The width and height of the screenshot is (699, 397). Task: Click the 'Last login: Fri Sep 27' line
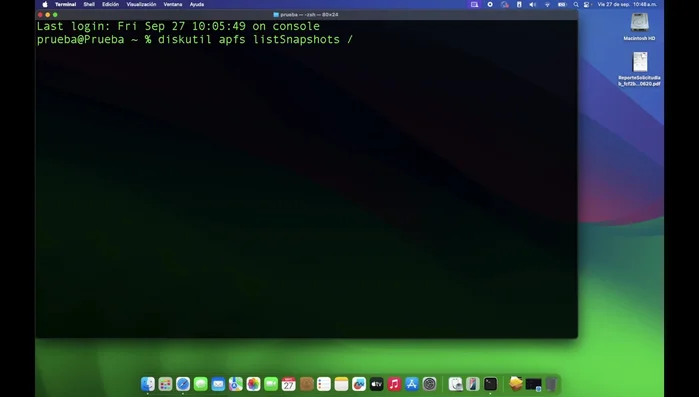[178, 26]
